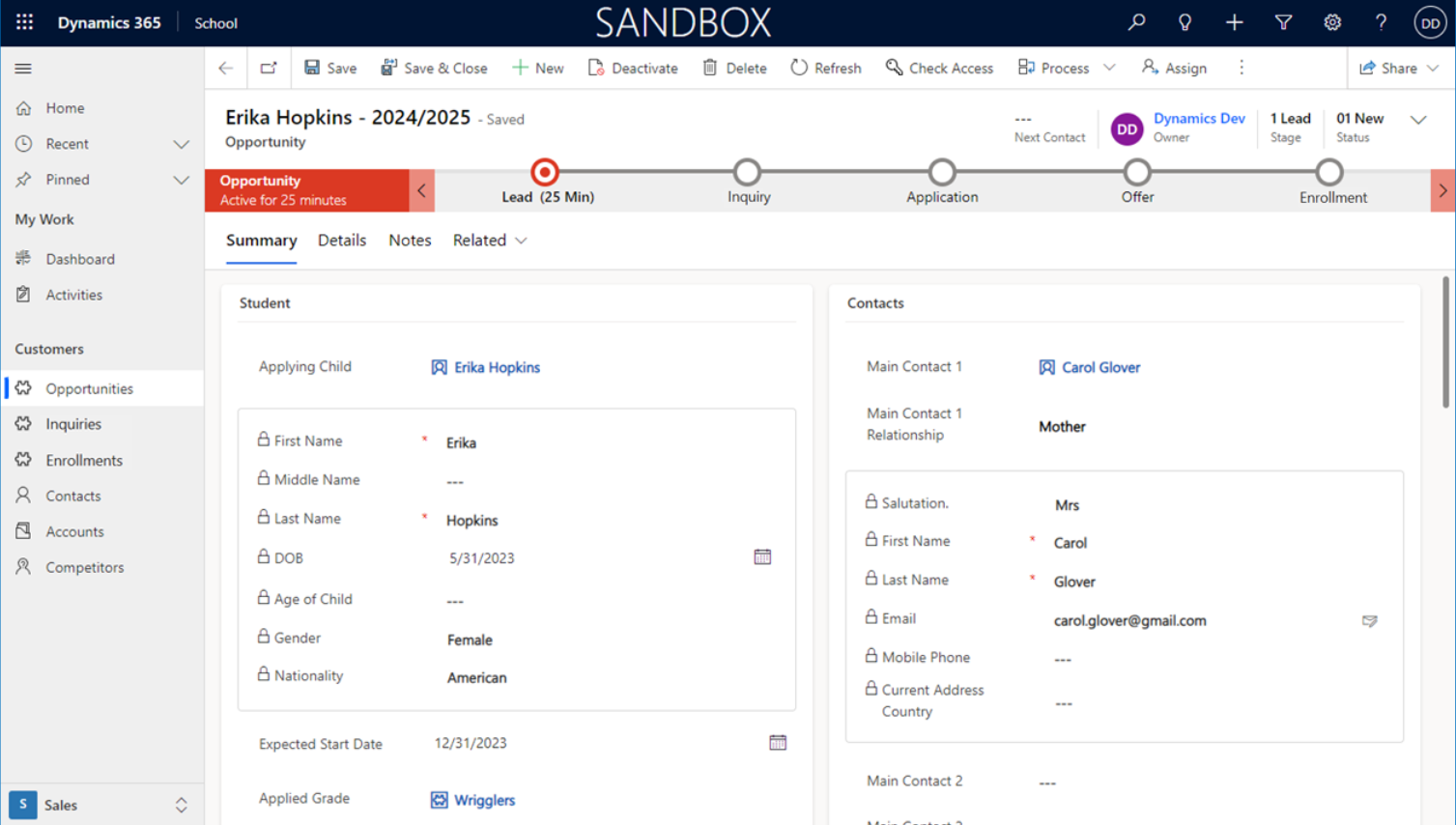Open record in new window icon

[x=269, y=68]
